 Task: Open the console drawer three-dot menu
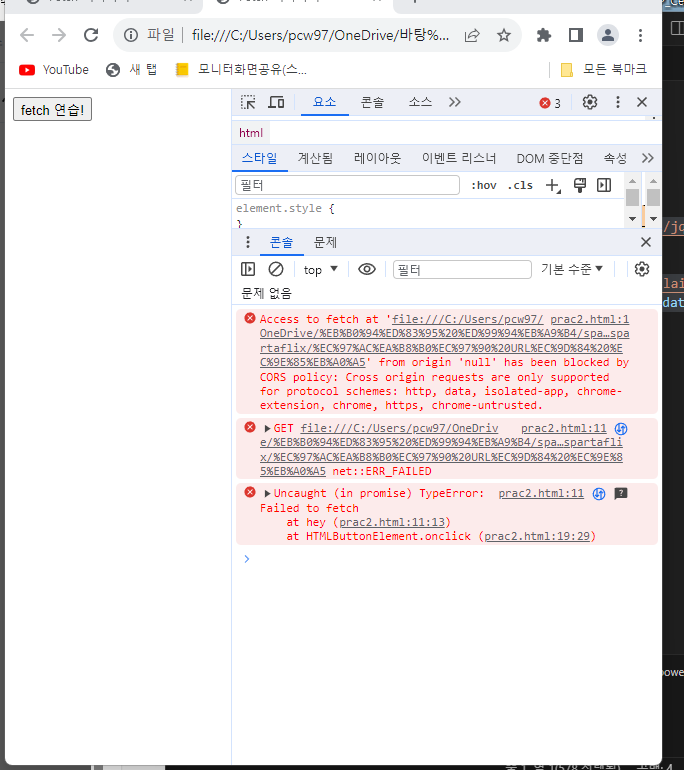pos(247,242)
